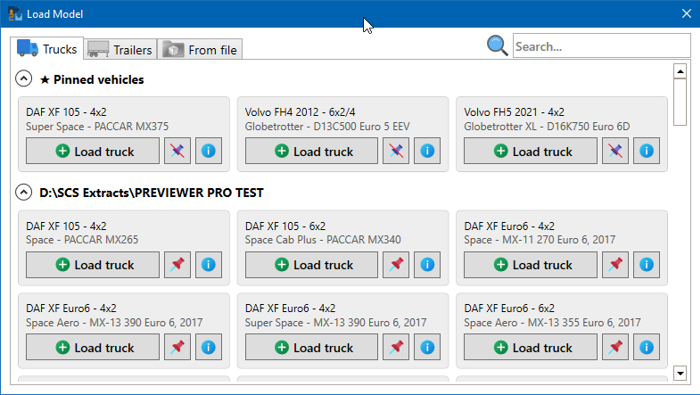Focus the Search input field
The width and height of the screenshot is (700, 395).
pos(601,46)
